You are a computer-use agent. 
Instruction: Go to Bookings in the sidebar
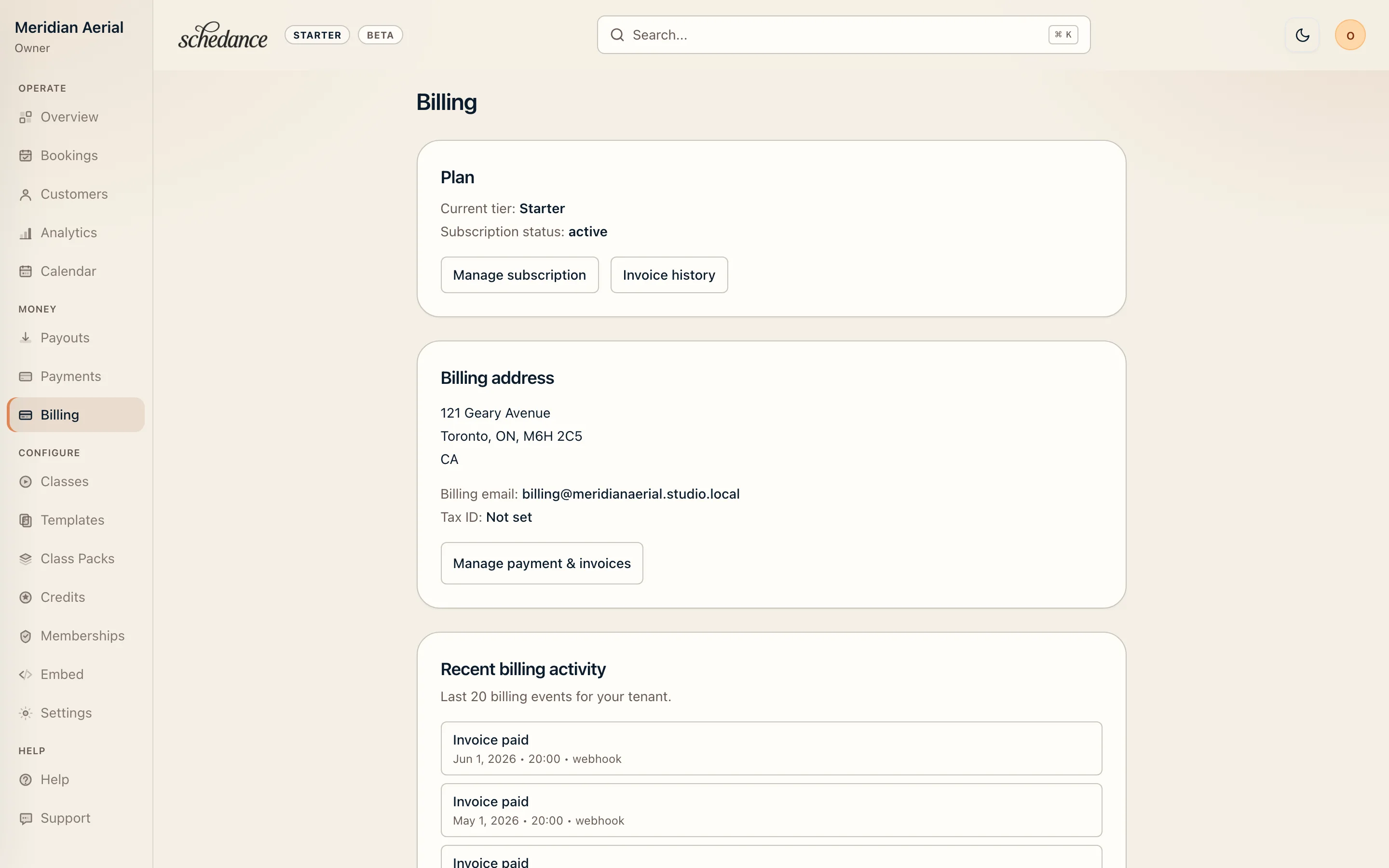click(x=75, y=156)
